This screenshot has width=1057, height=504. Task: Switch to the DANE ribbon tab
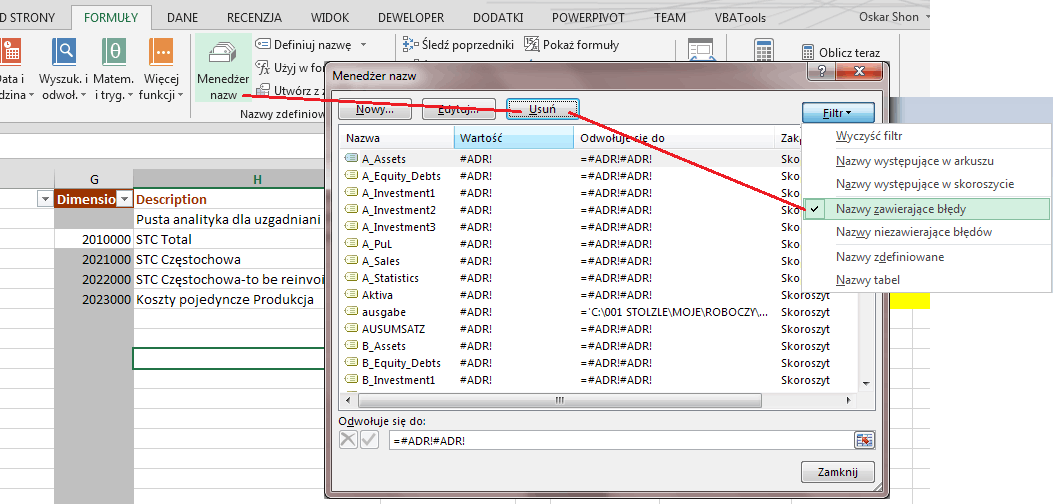pos(183,18)
